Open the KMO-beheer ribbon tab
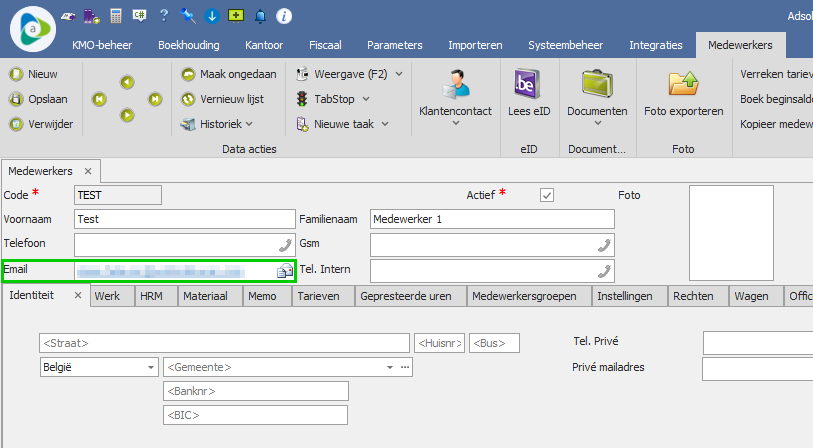 point(102,45)
